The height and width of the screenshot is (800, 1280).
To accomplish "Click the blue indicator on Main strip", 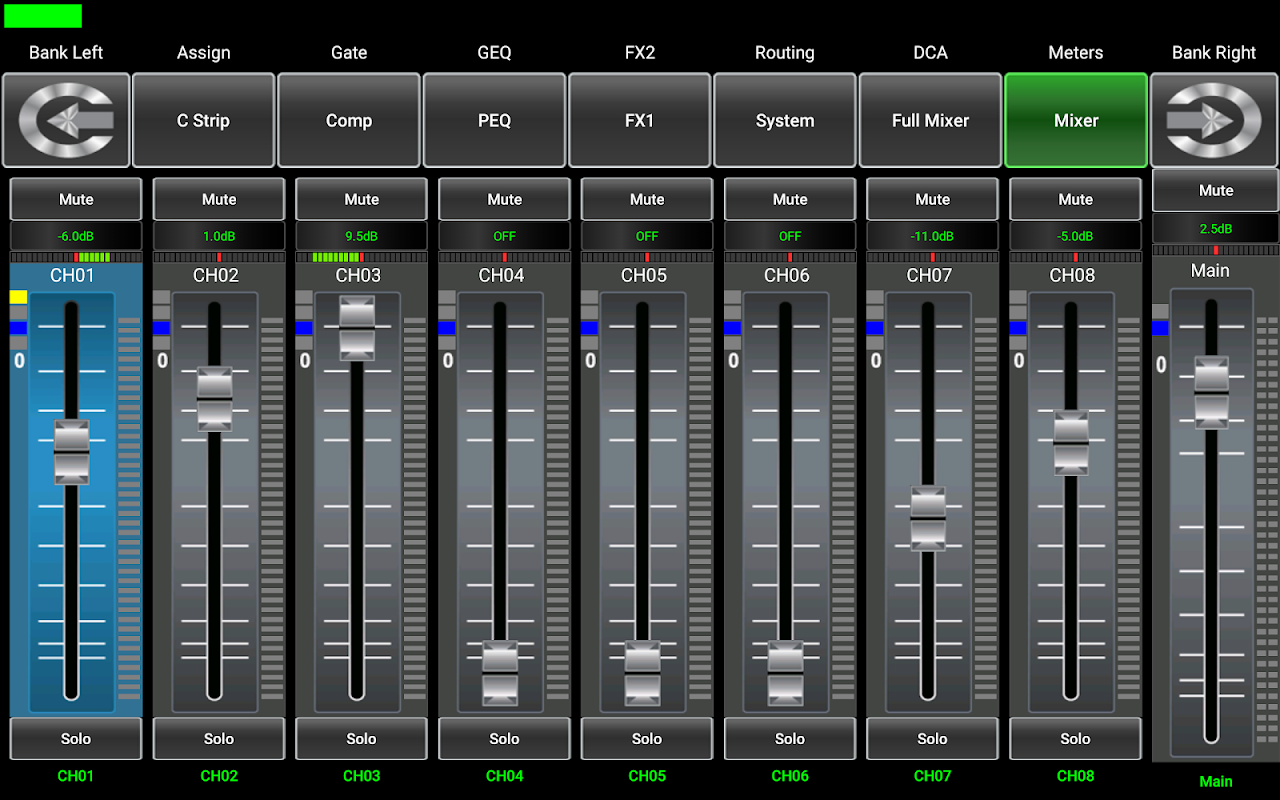I will tap(1160, 328).
